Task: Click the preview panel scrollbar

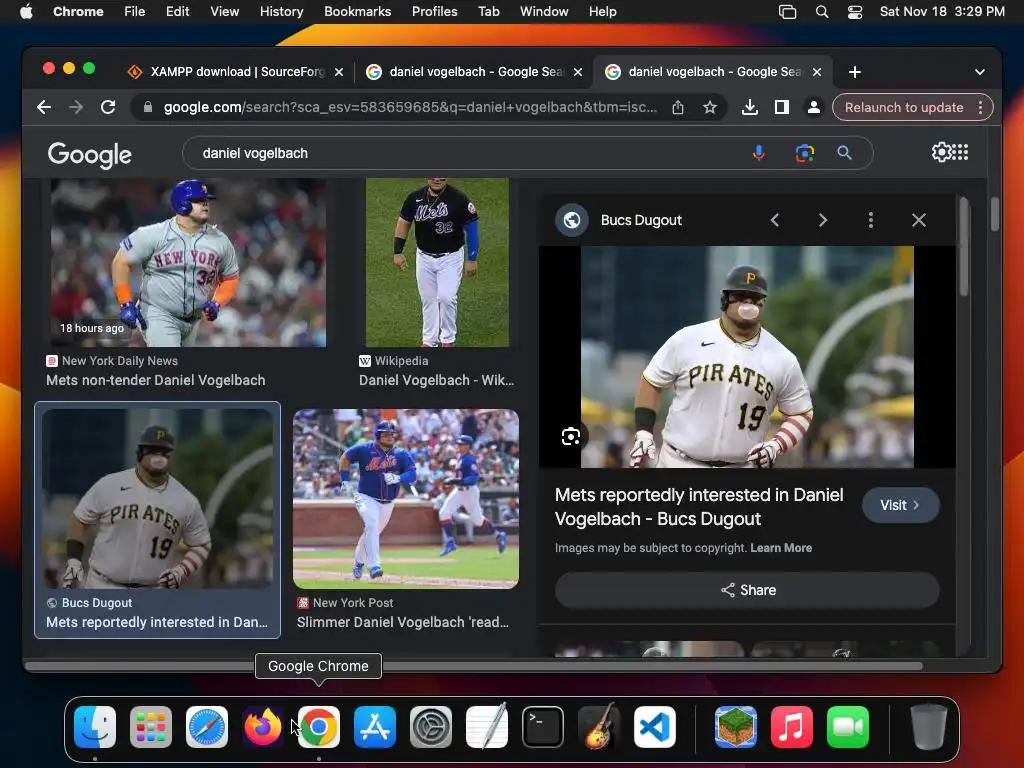Action: [x=964, y=247]
